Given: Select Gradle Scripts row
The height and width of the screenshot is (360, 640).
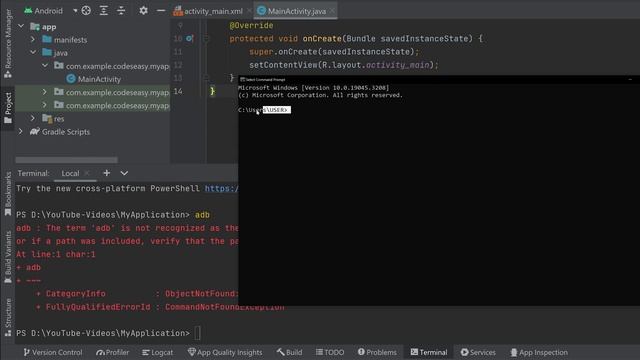Looking at the screenshot, I should [93, 131].
